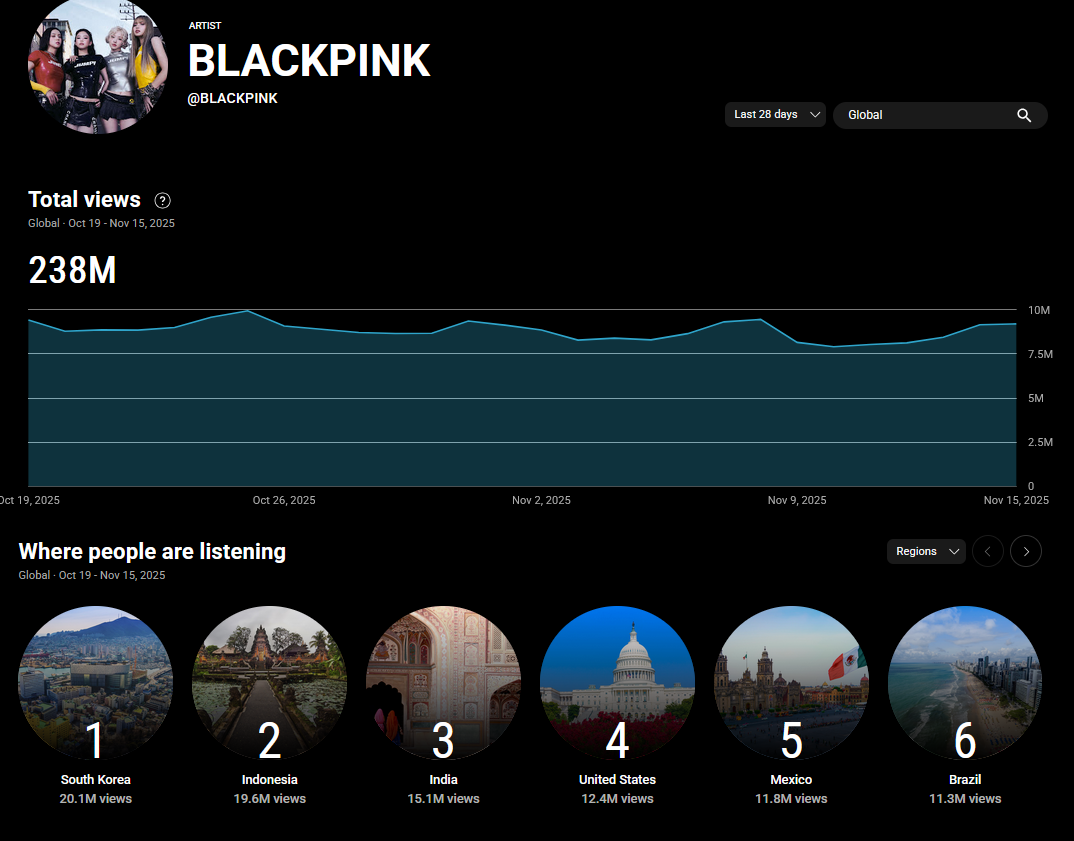Viewport: 1074px width, 841px height.
Task: Click the Total views help question-mark icon
Action: [x=162, y=201]
